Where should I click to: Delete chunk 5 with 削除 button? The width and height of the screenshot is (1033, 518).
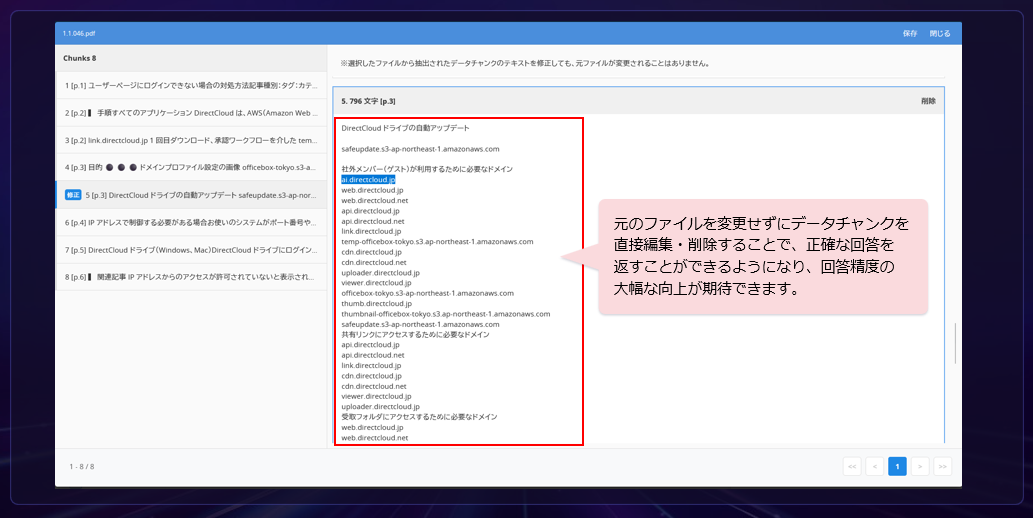click(928, 101)
